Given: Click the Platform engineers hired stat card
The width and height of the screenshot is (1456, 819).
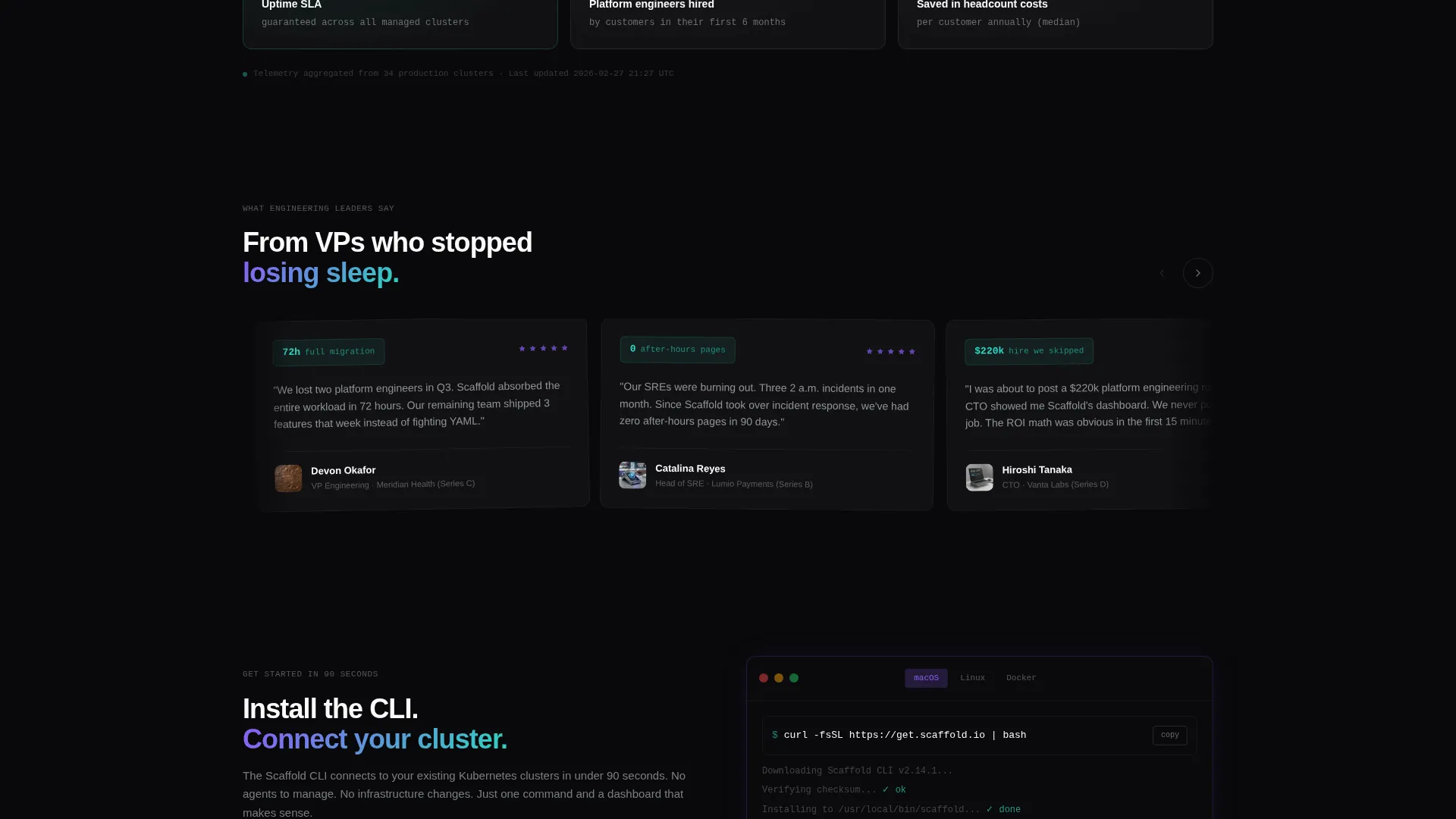Looking at the screenshot, I should click(x=727, y=23).
